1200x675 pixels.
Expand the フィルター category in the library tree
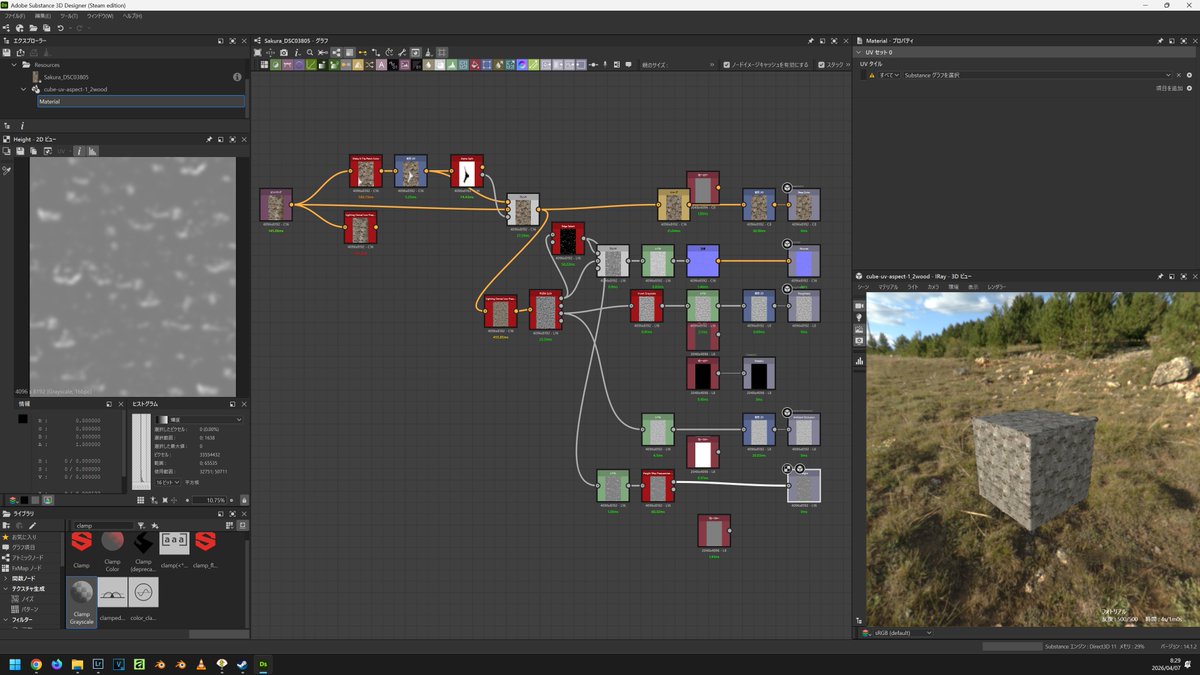pyautogui.click(x=22, y=618)
